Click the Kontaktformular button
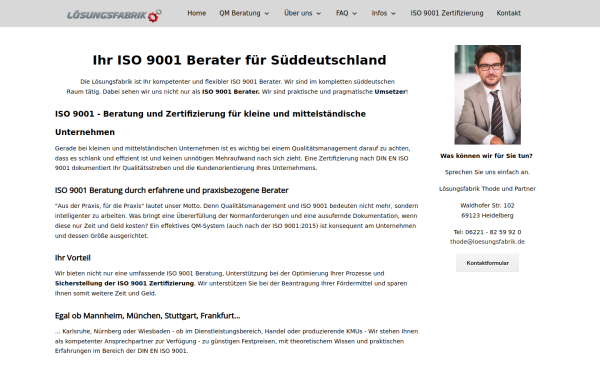This screenshot has height=375, width=600. (x=488, y=263)
